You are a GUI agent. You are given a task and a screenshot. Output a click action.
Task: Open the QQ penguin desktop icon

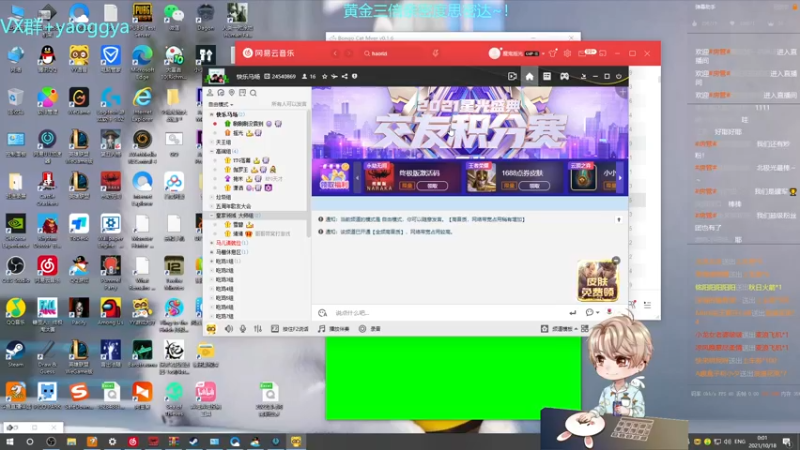coord(47,60)
